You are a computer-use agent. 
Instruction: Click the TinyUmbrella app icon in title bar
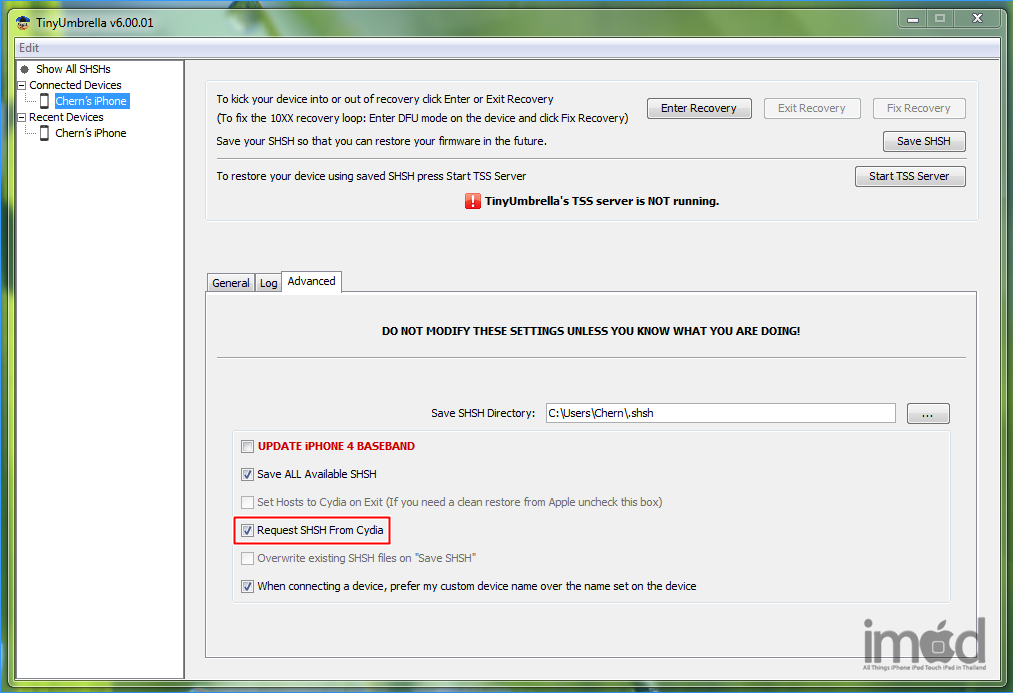(x=23, y=23)
